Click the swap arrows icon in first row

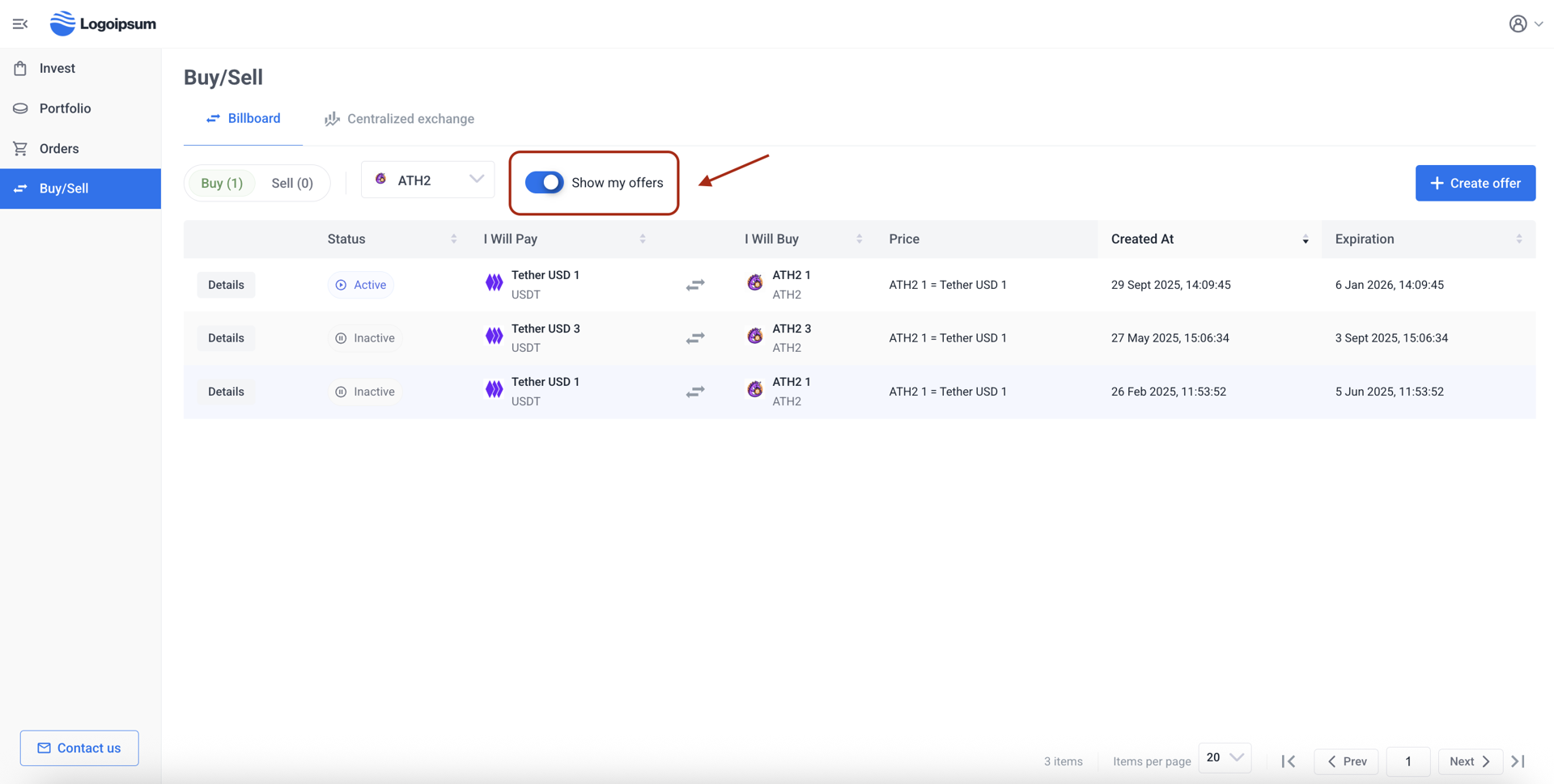695,285
